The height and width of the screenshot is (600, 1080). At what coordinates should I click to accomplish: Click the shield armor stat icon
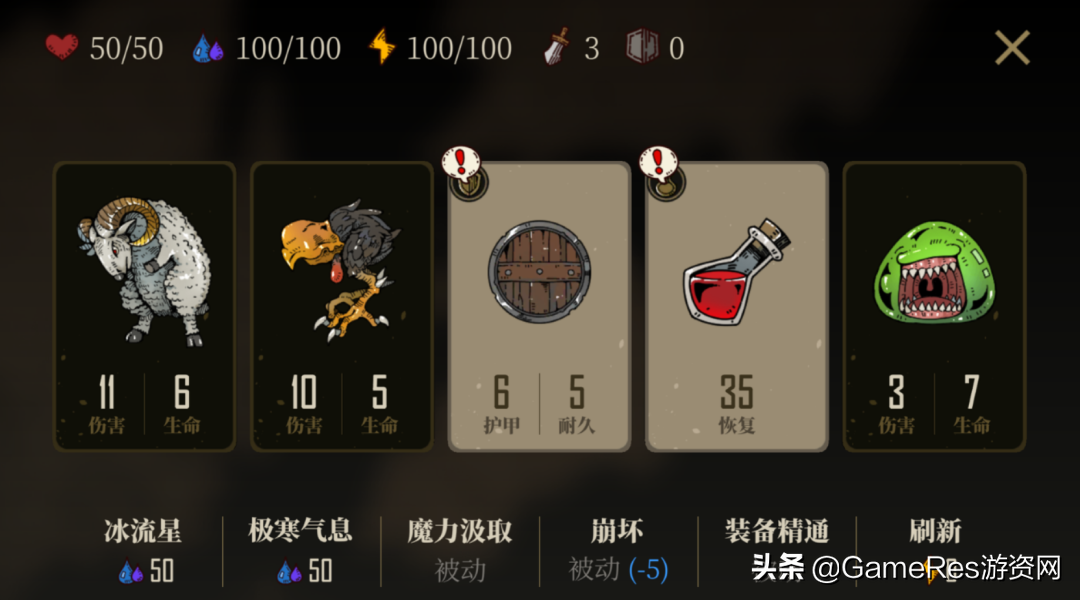(x=642, y=48)
